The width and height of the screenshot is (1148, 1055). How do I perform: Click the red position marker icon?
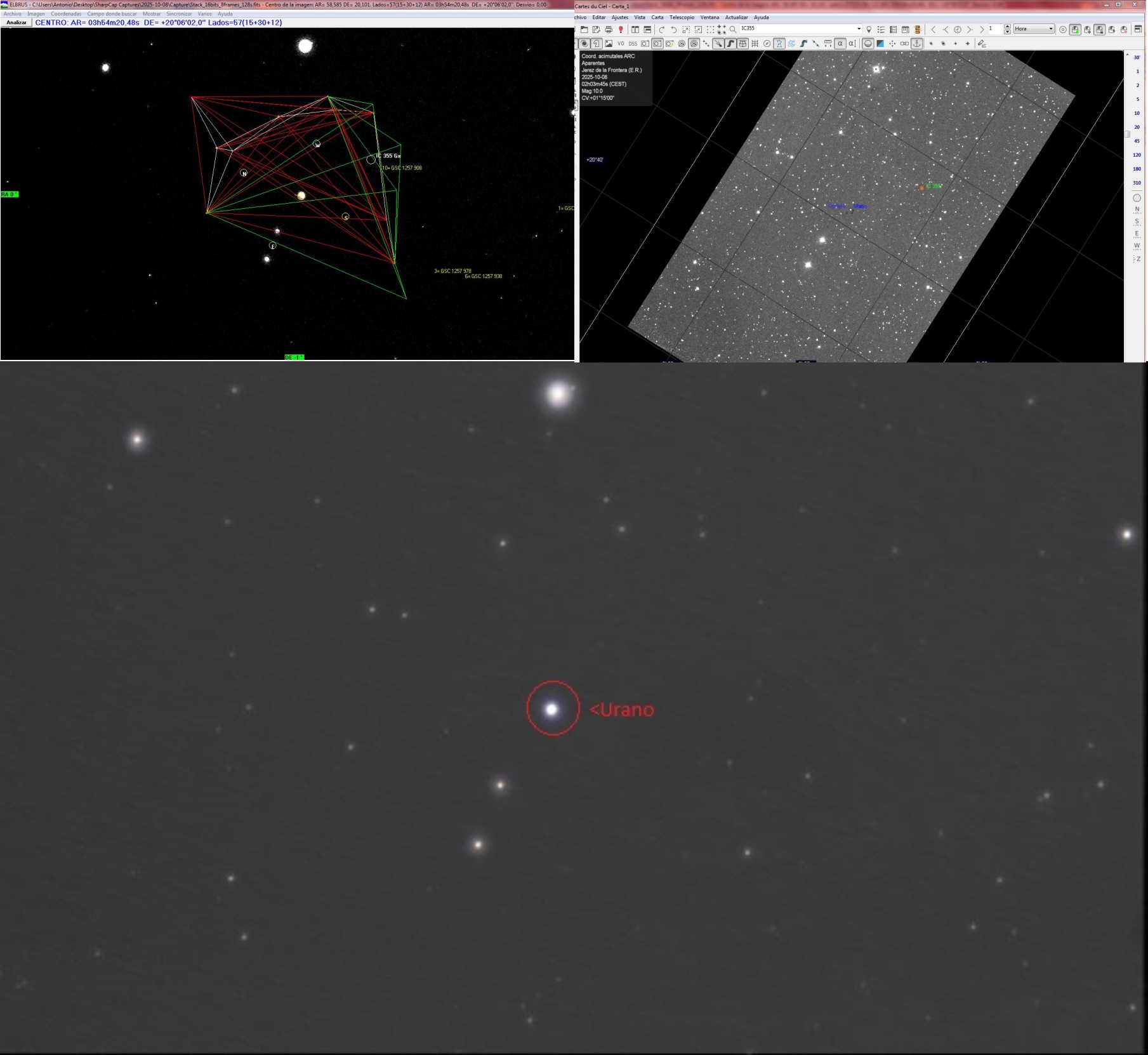621,29
